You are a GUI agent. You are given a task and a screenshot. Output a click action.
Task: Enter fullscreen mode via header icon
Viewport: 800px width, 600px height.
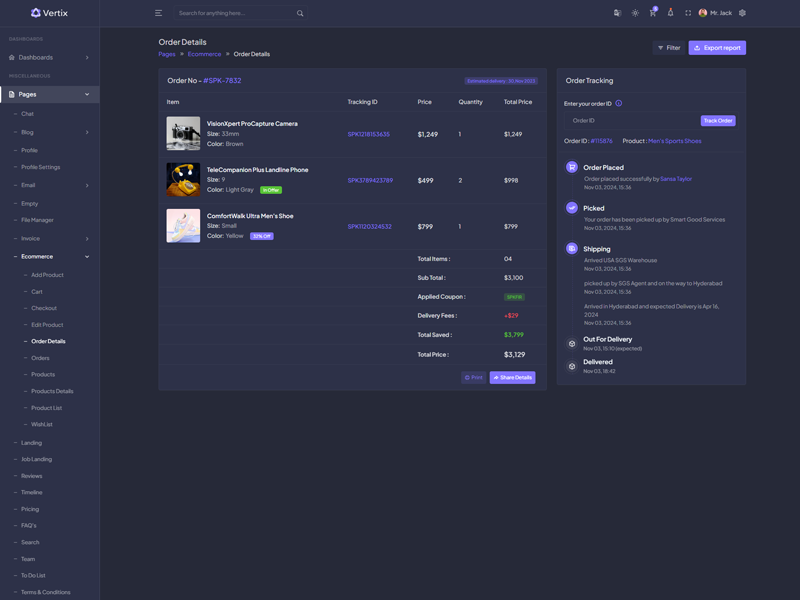(x=688, y=13)
